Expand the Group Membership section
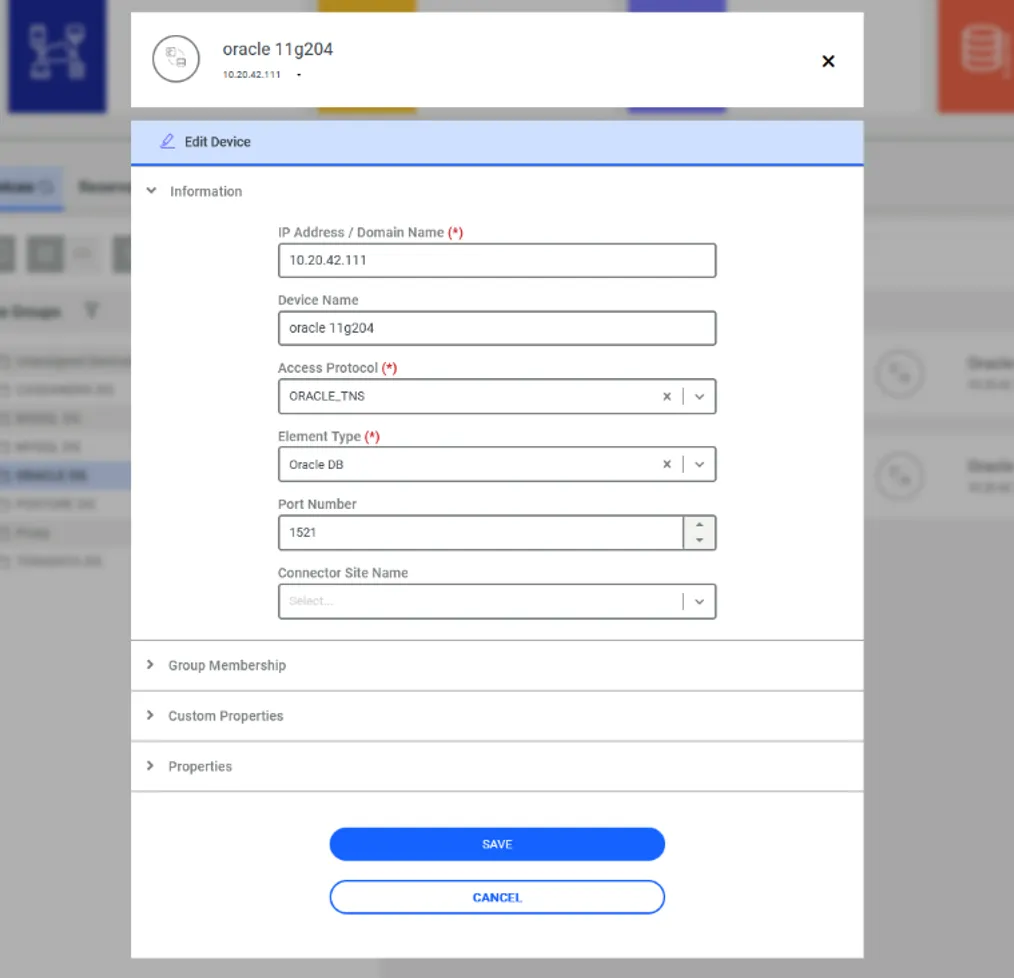 coord(497,666)
